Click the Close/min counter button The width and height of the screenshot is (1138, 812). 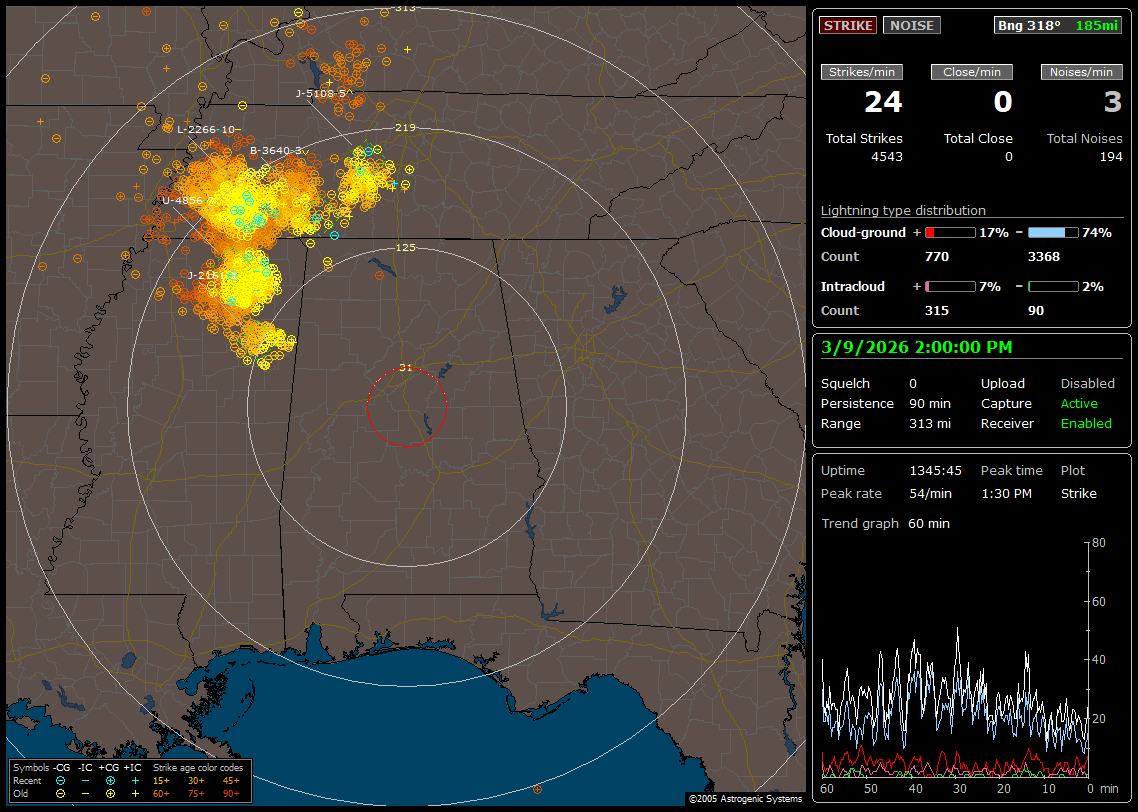(972, 72)
